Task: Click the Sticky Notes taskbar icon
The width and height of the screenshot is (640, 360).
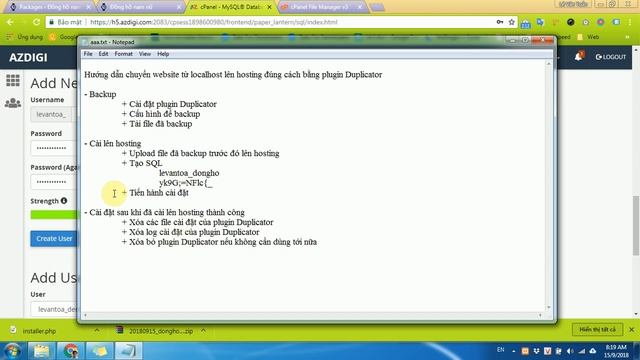Action: 99,351
